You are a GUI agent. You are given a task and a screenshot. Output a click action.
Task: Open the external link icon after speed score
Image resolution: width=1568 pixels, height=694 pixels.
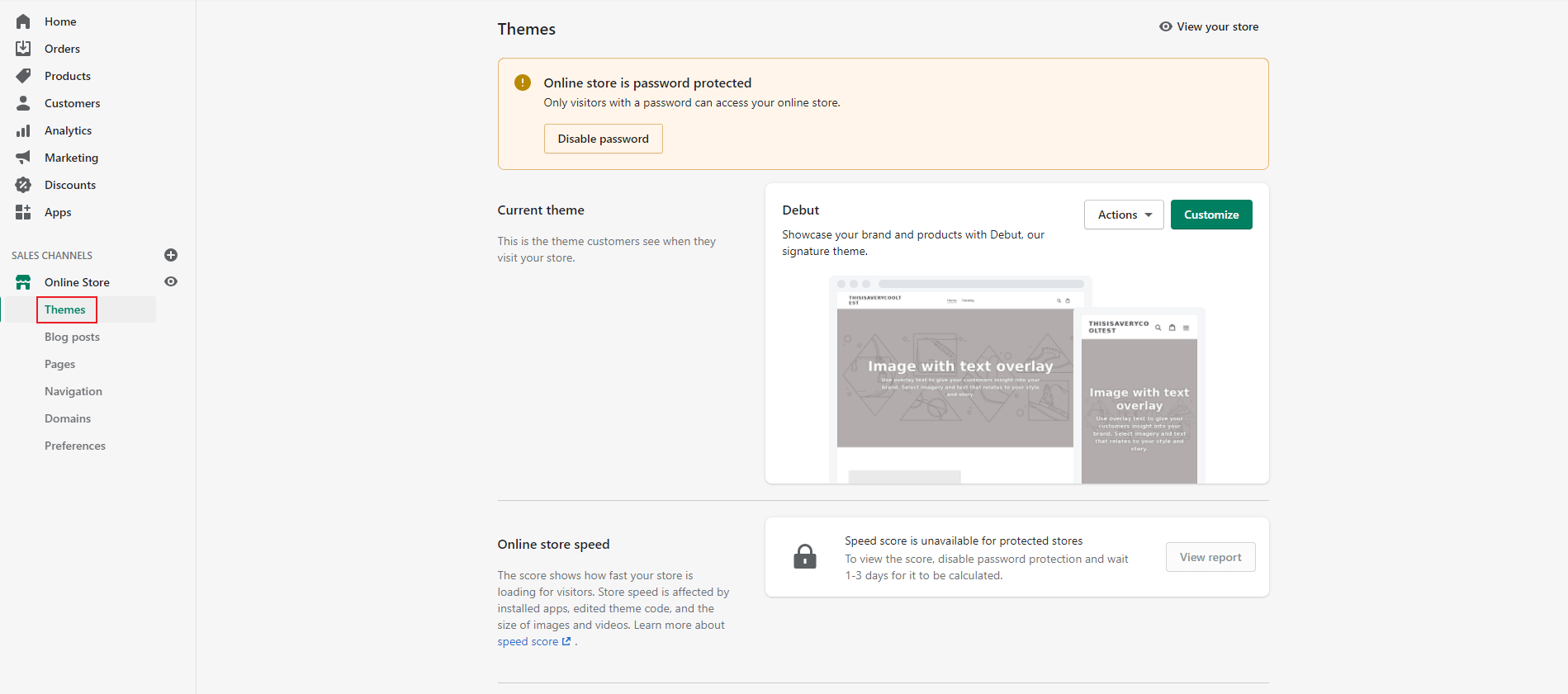click(x=566, y=641)
